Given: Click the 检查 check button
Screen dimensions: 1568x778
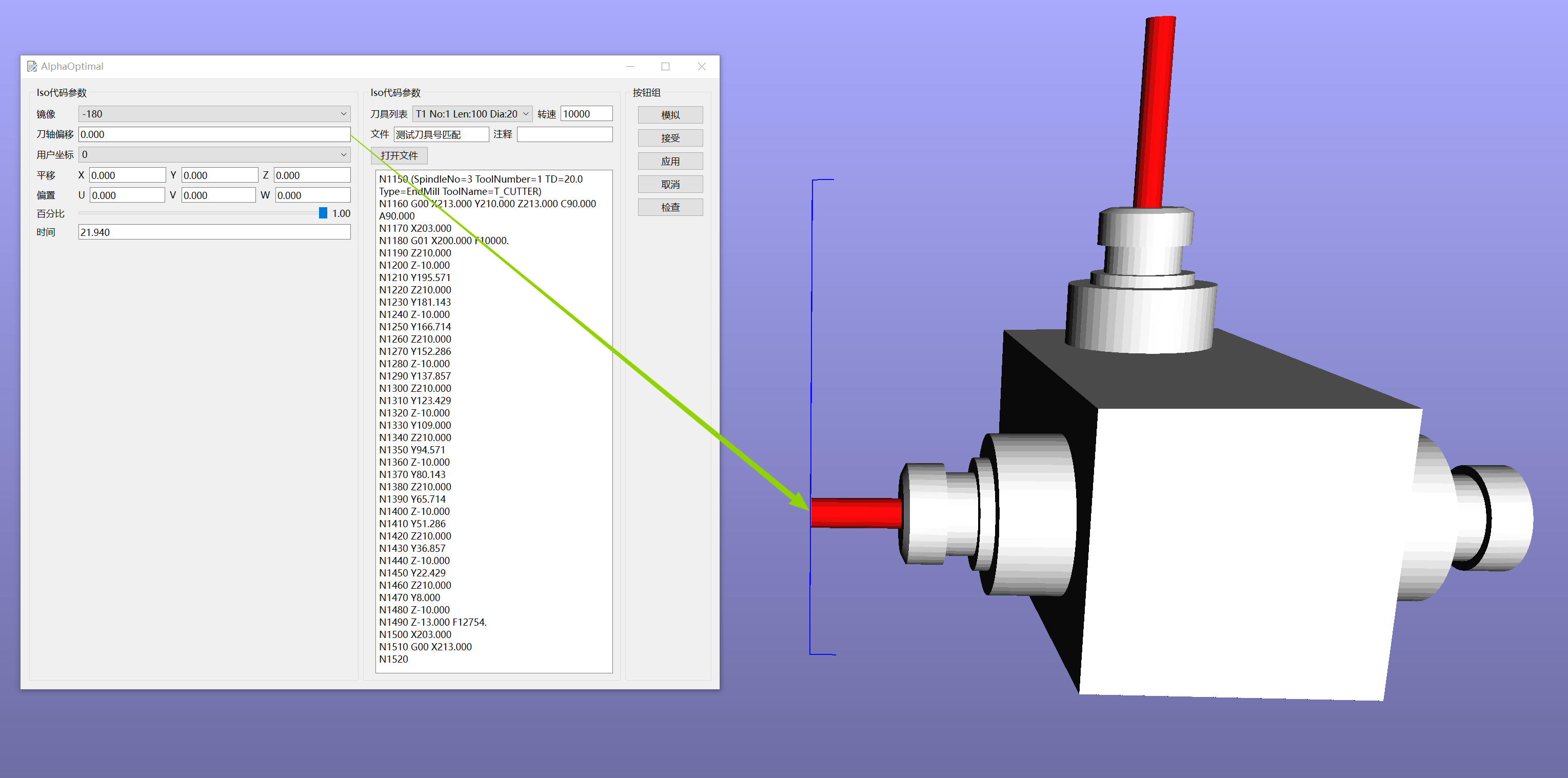Looking at the screenshot, I should pyautogui.click(x=669, y=208).
